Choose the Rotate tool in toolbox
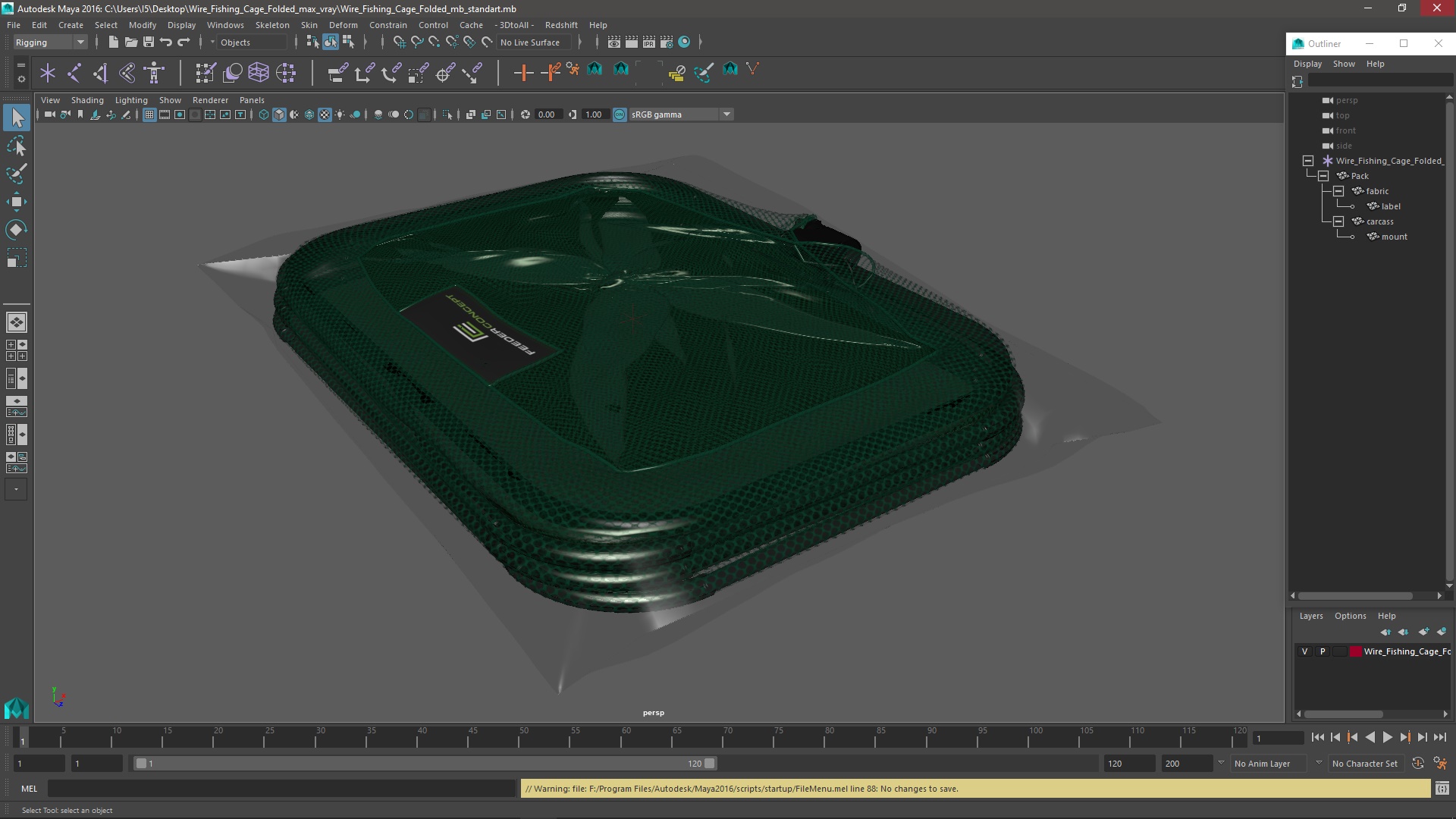The height and width of the screenshot is (819, 1456). 17,230
